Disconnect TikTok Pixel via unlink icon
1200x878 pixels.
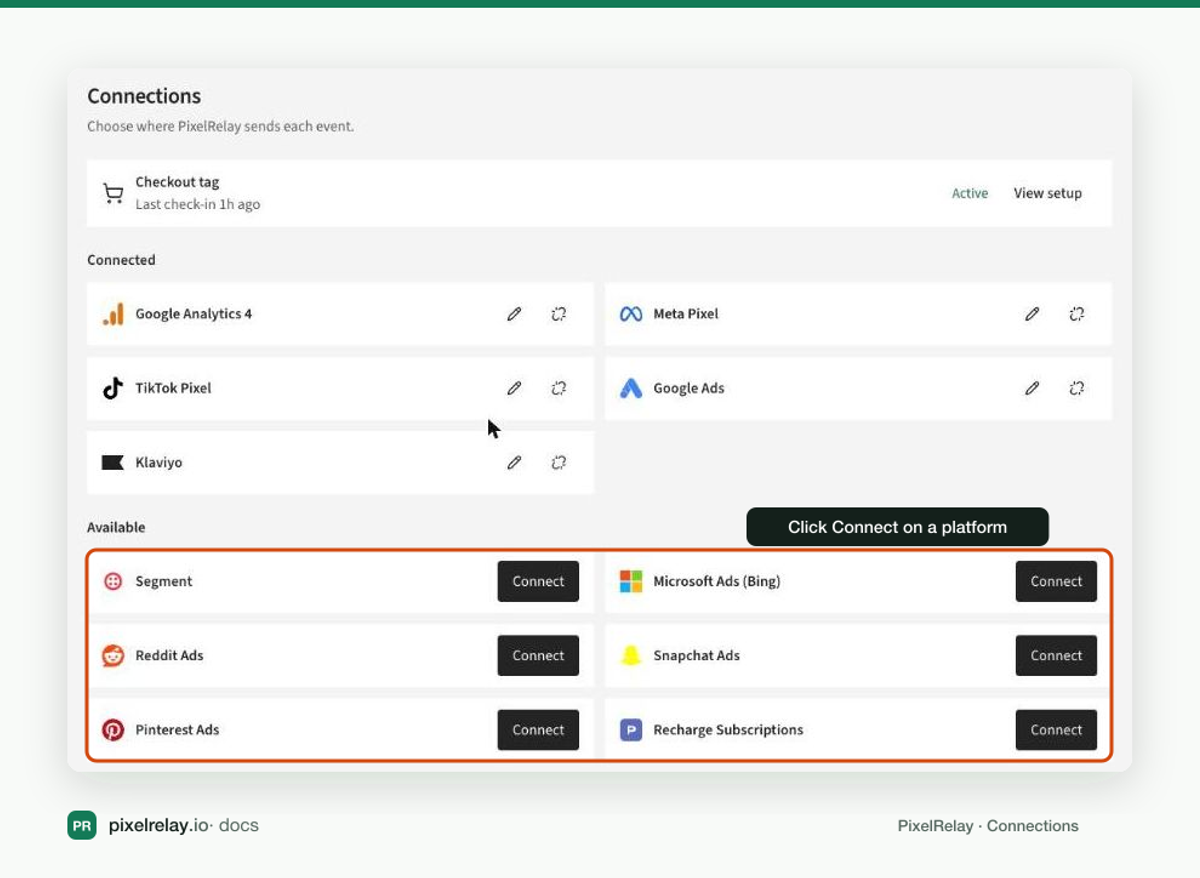coord(559,388)
